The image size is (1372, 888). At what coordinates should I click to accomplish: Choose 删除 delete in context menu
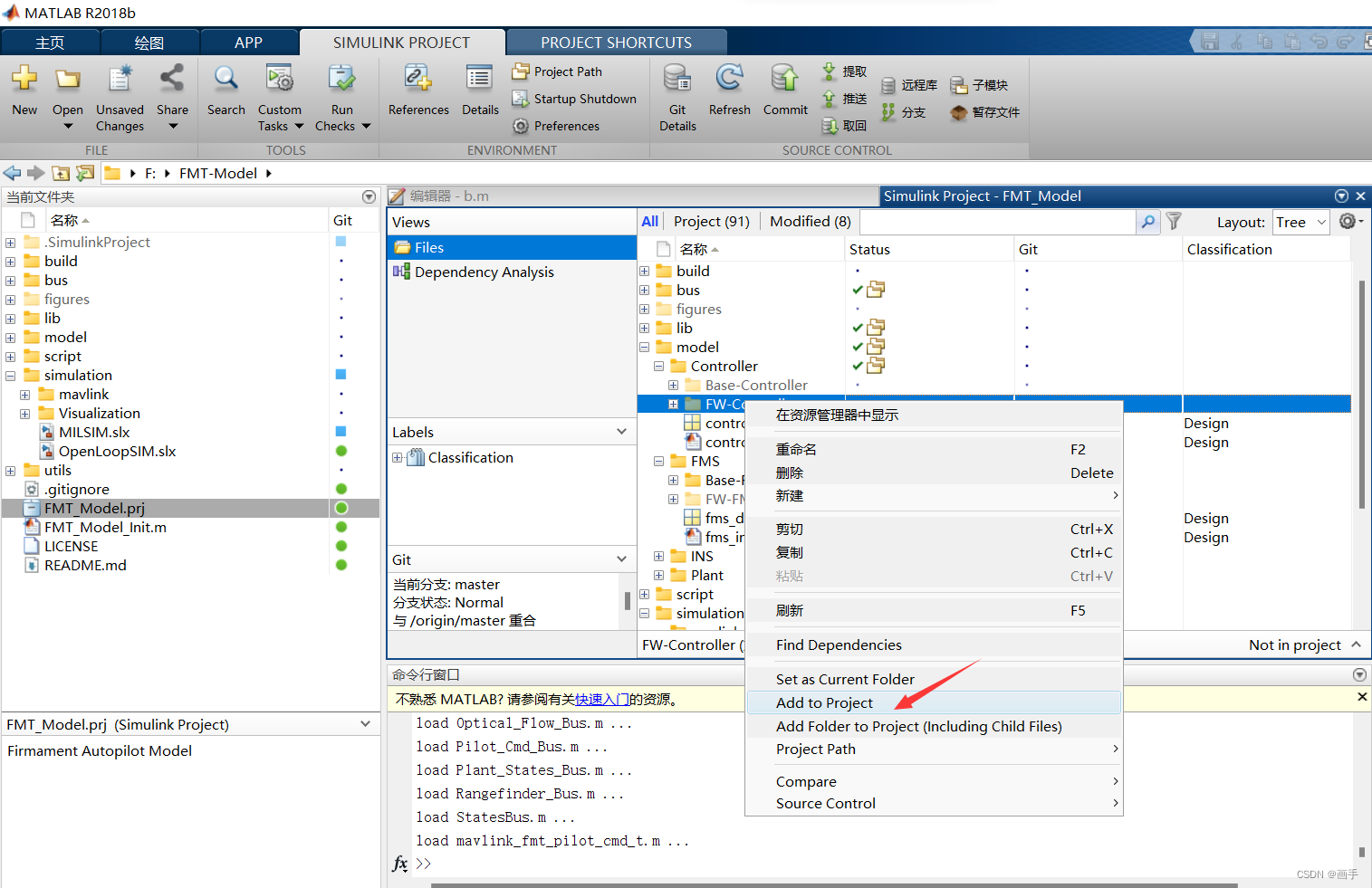934,473
